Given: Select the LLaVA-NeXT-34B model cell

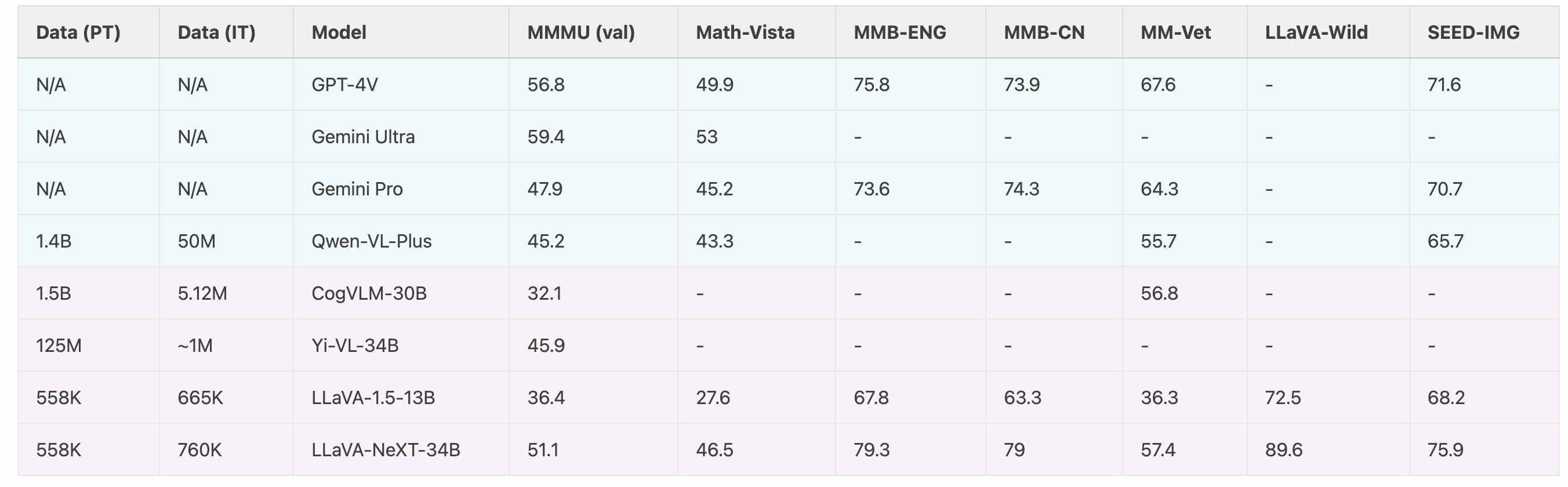Looking at the screenshot, I should click(x=386, y=450).
